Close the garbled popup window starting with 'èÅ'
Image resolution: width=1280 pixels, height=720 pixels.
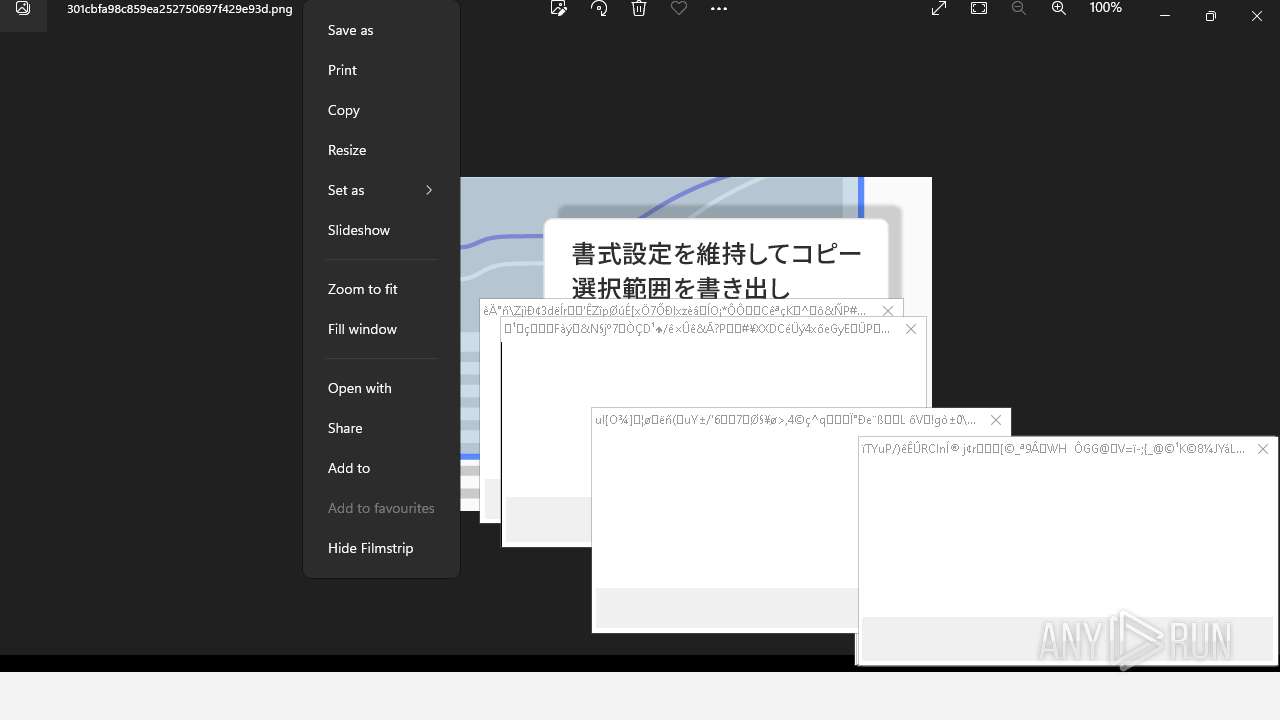pos(887,311)
